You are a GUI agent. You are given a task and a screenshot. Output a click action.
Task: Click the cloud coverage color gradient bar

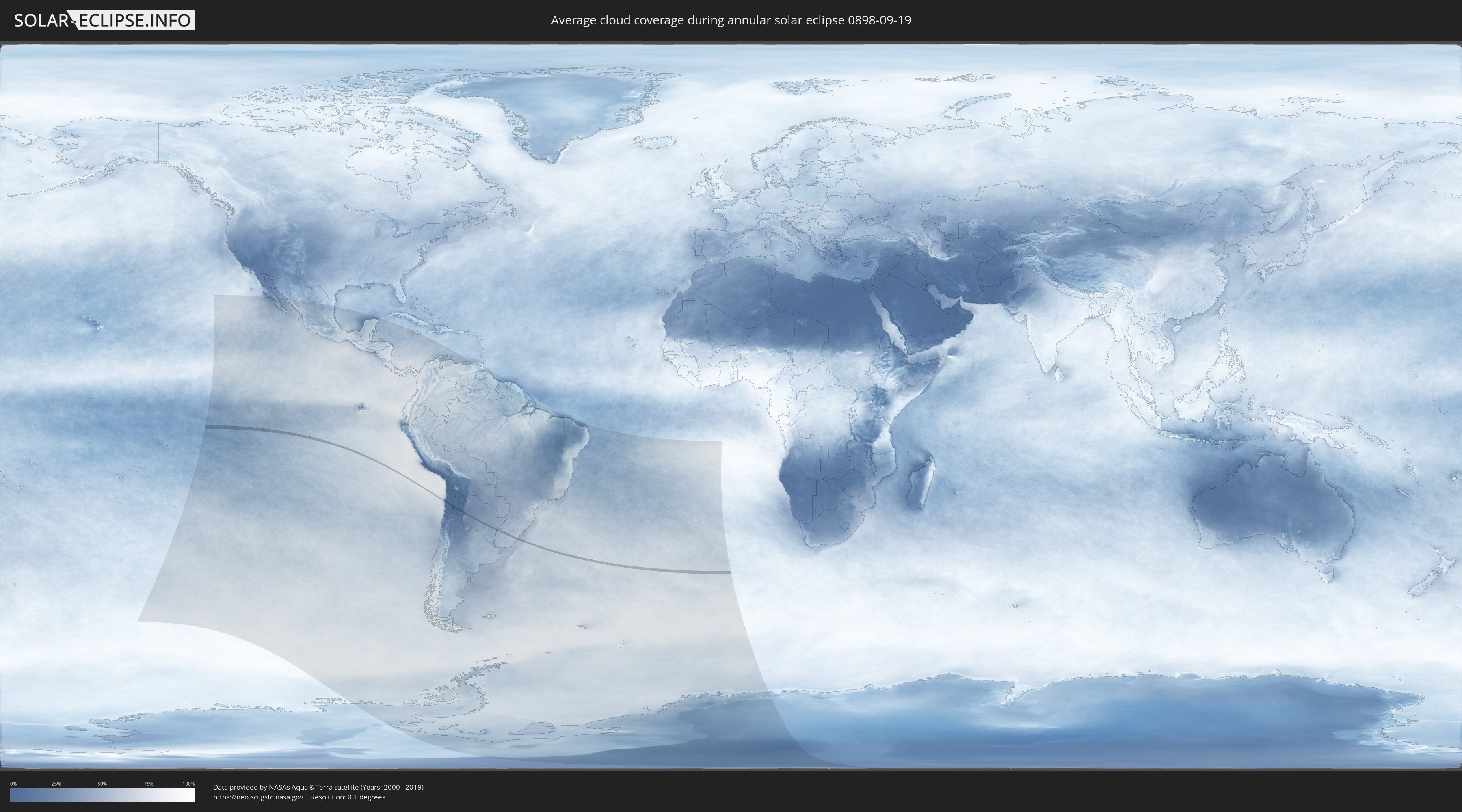[102, 795]
